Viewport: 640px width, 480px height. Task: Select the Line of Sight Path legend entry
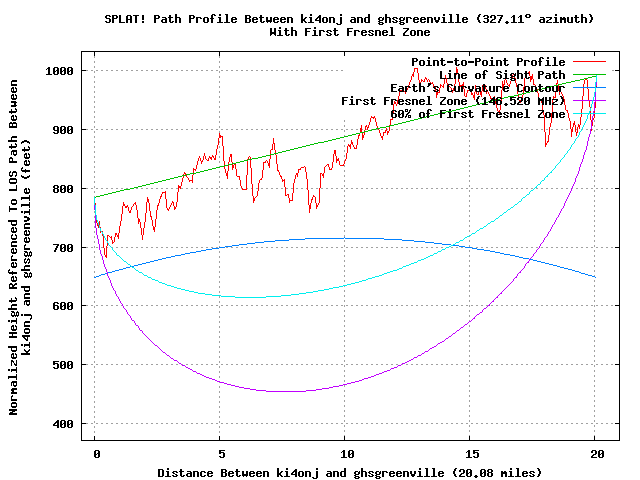click(x=502, y=75)
